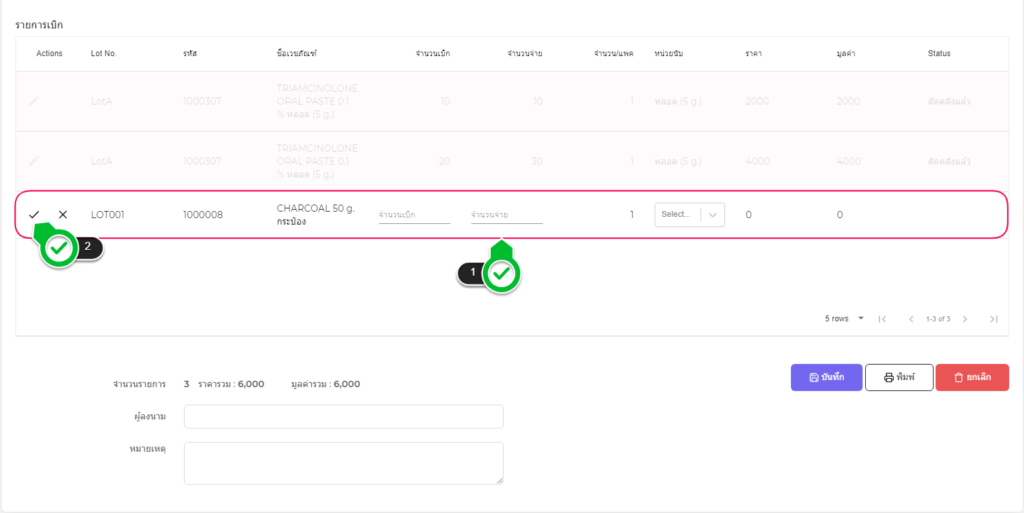Viewport: 1024px width, 513px height.
Task: Click the pencil edit icon in the second TRIAMCINOLONE row
Action: click(34, 161)
